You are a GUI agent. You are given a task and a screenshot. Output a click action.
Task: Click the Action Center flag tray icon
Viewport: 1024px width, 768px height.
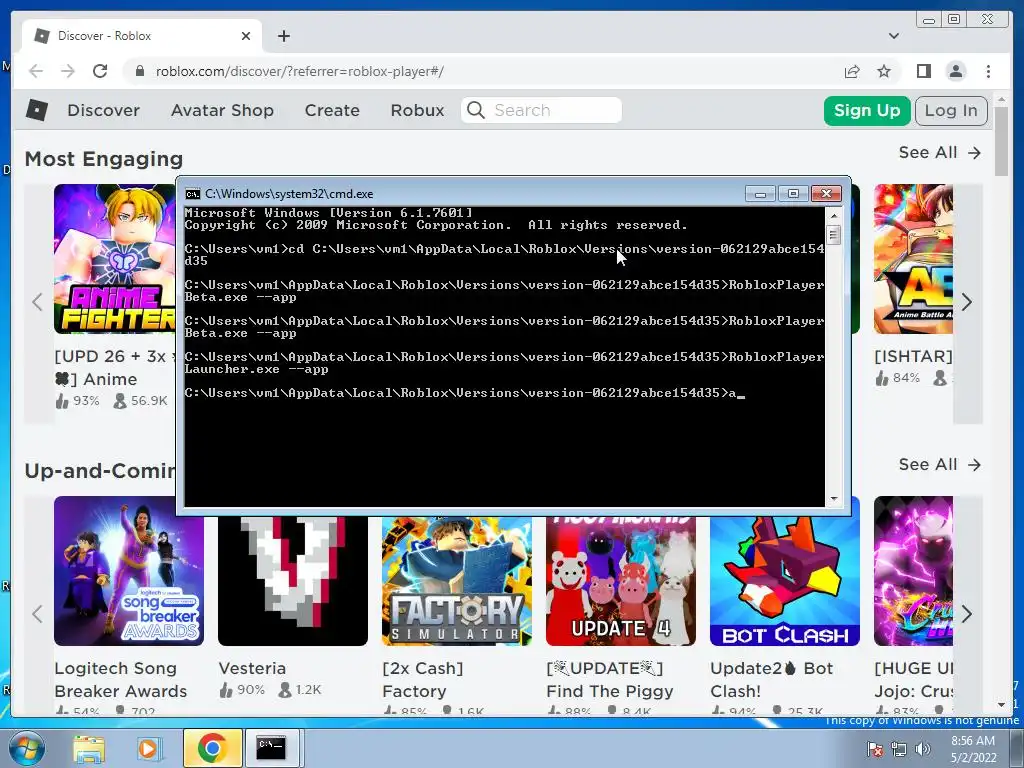coord(874,750)
